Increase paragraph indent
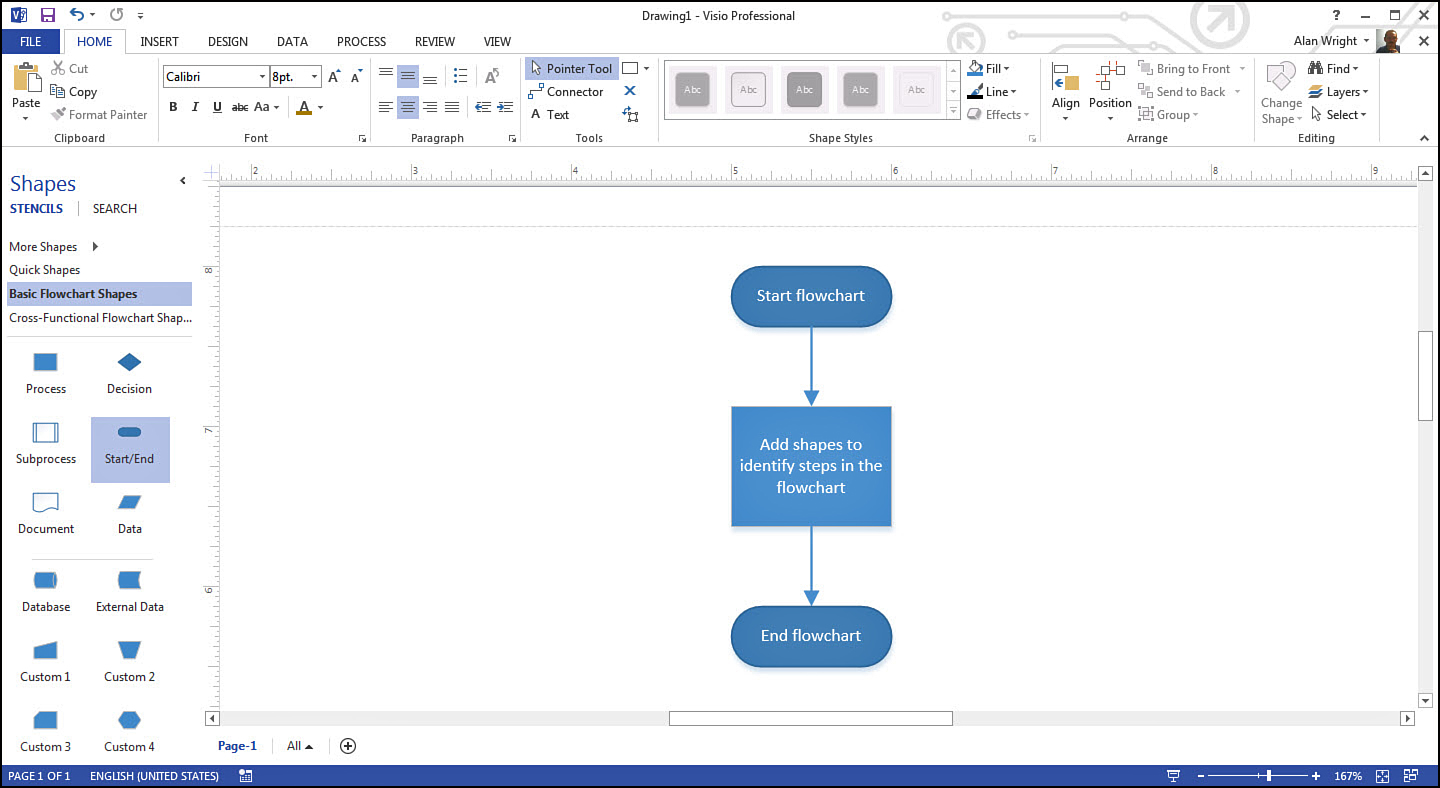The height and width of the screenshot is (788, 1440). tap(503, 107)
